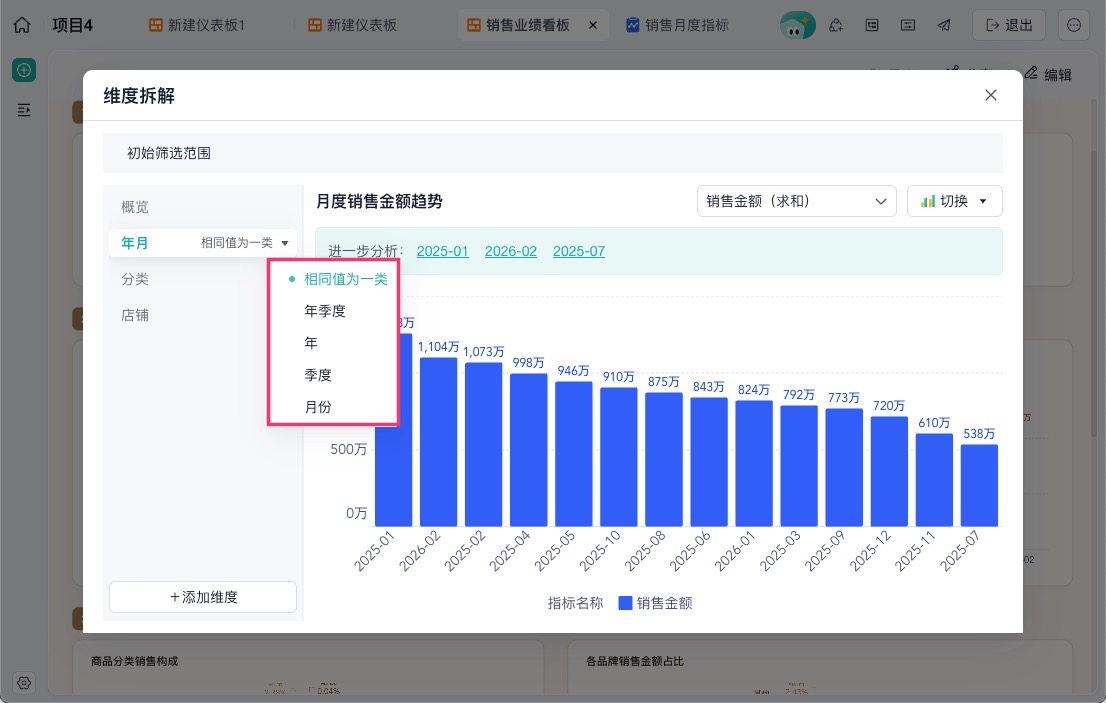Switch to the 销售月度指标 tab

677,25
